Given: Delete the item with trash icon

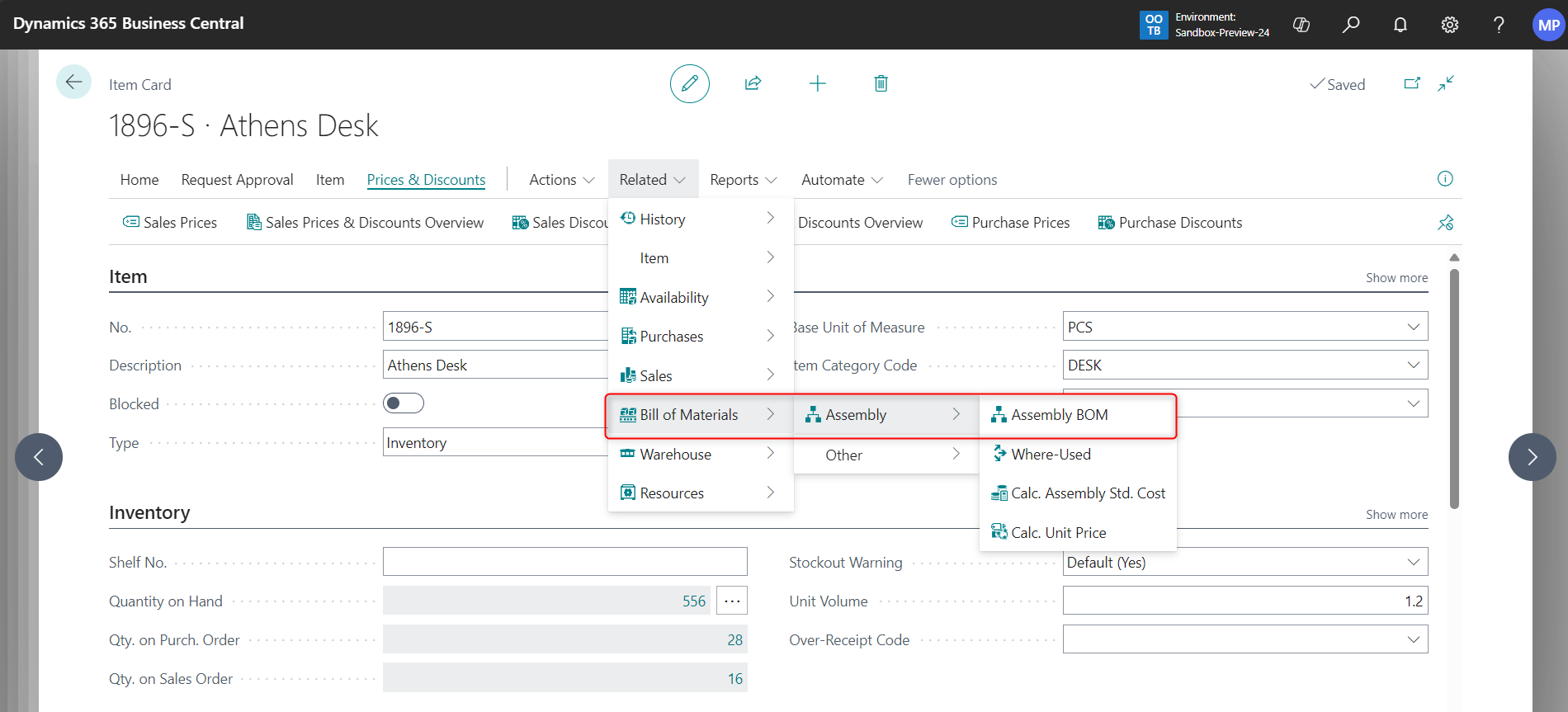Looking at the screenshot, I should click(x=881, y=83).
